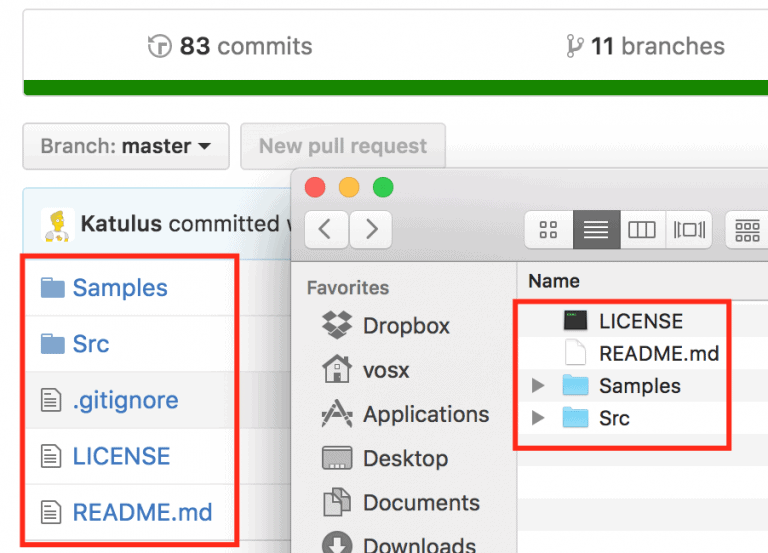The width and height of the screenshot is (768, 553).
Task: Open the 83 commits history link
Action: click(230, 47)
